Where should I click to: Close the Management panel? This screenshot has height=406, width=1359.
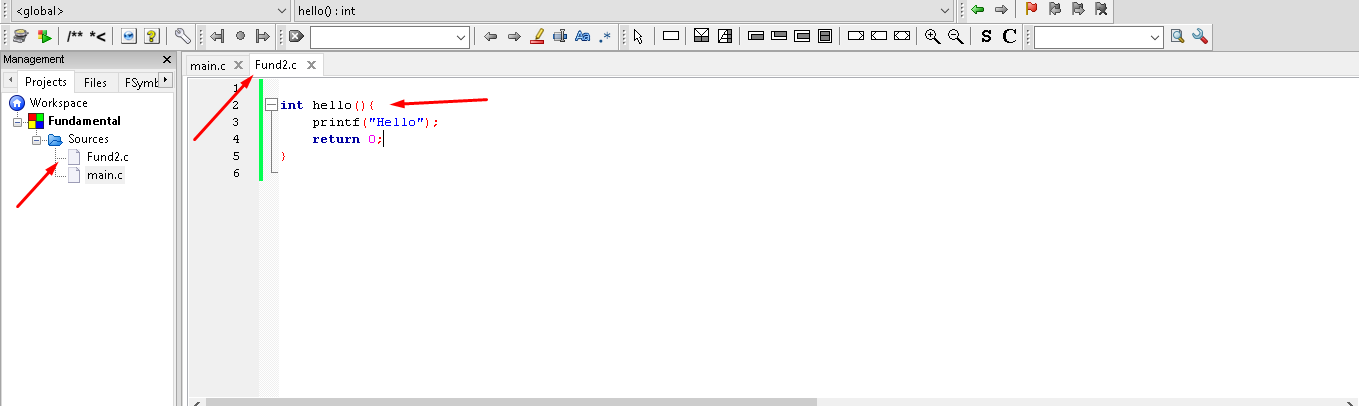click(x=167, y=59)
